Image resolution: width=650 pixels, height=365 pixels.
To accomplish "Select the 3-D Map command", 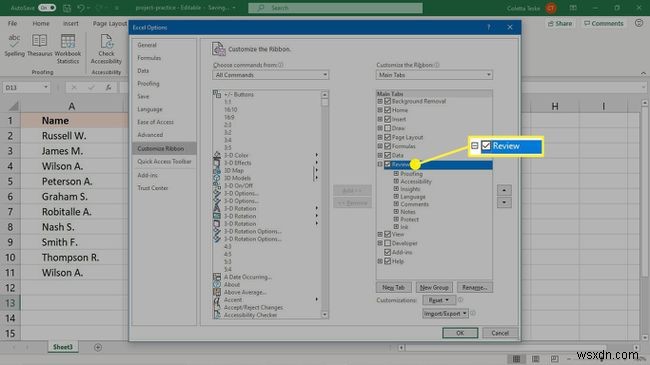I will [233, 170].
